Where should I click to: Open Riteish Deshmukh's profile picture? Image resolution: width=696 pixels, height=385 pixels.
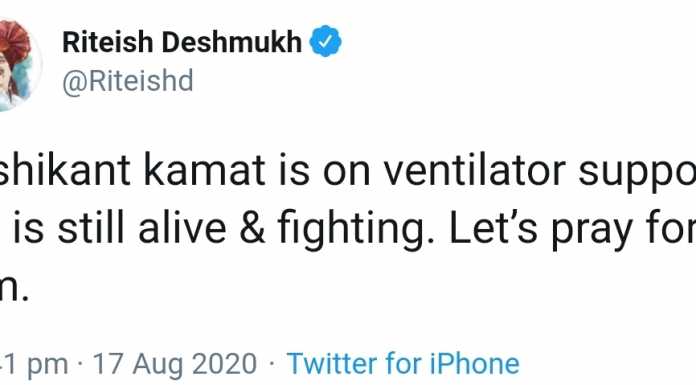point(20,65)
